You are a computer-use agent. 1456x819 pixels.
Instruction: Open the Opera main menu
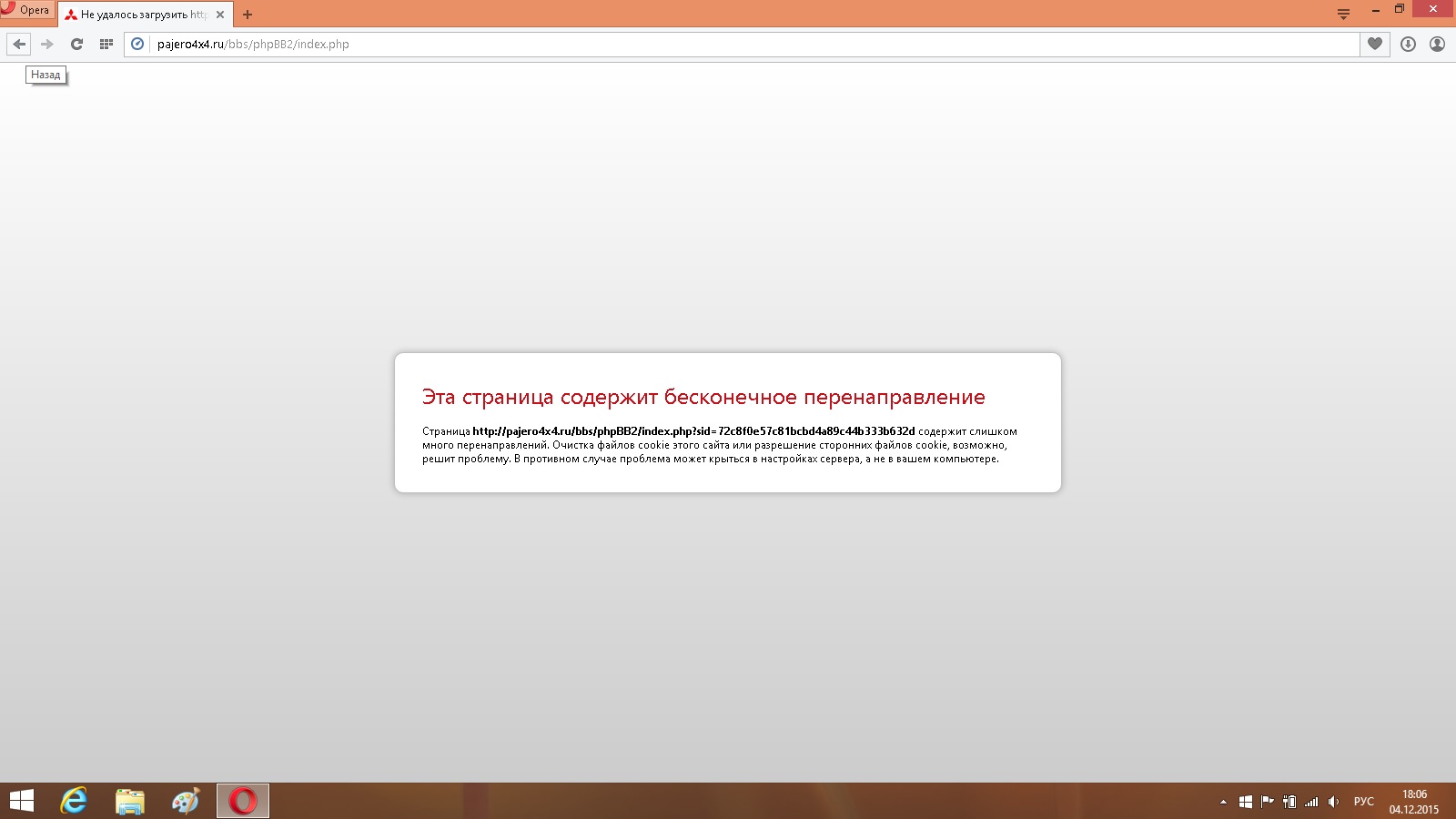point(26,11)
